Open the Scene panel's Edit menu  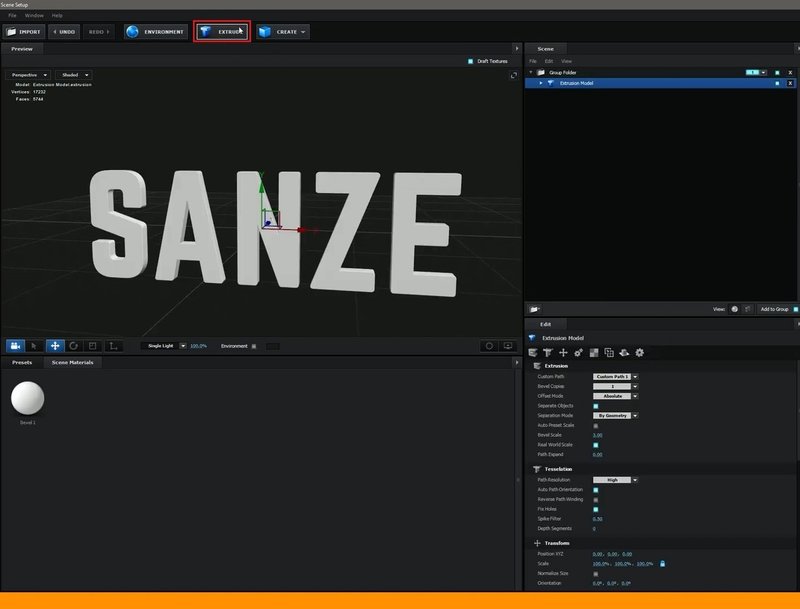point(549,61)
